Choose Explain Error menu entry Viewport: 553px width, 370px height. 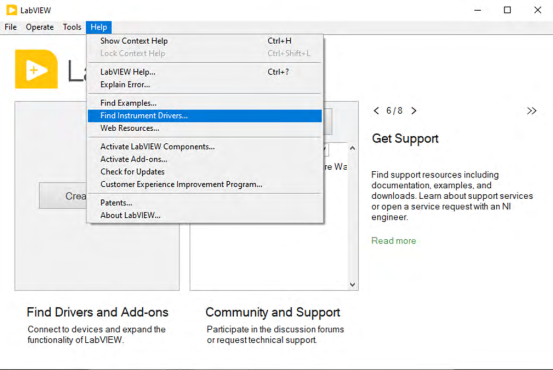pos(205,85)
